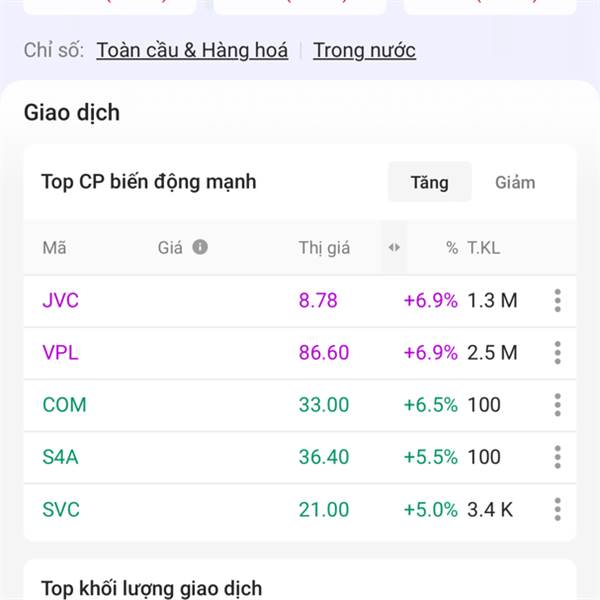Open the three-dot menu for JVC
The width and height of the screenshot is (600, 600).
point(557,300)
